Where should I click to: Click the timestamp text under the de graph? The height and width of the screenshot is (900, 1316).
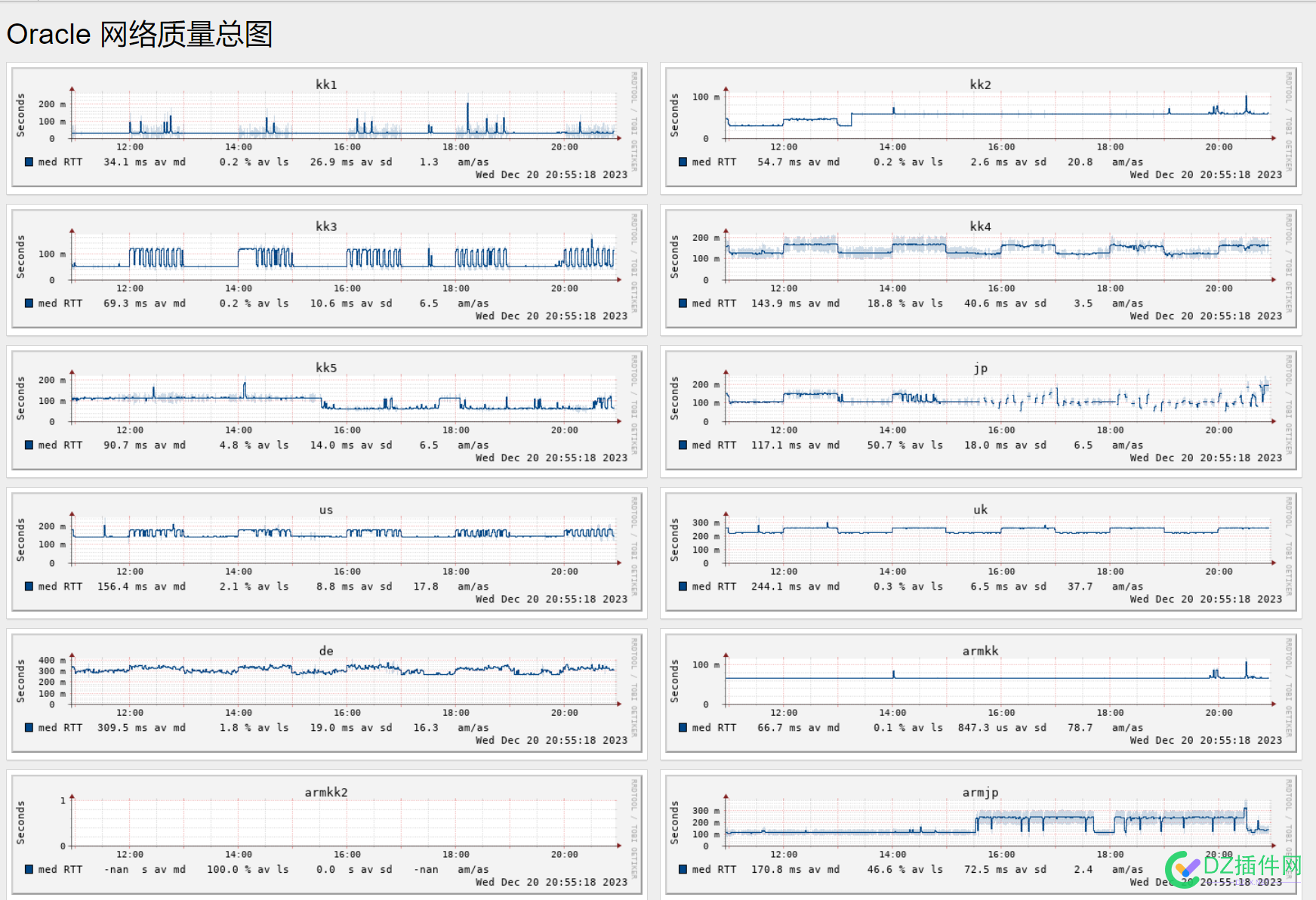[551, 740]
